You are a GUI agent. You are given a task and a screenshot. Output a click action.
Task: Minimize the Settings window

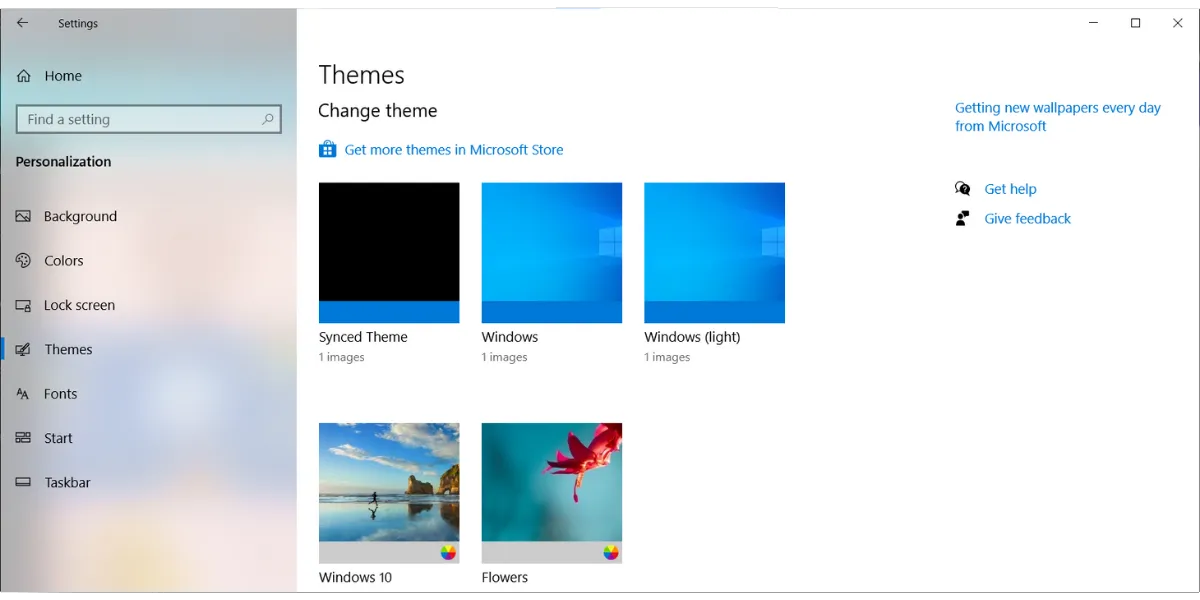tap(1093, 23)
